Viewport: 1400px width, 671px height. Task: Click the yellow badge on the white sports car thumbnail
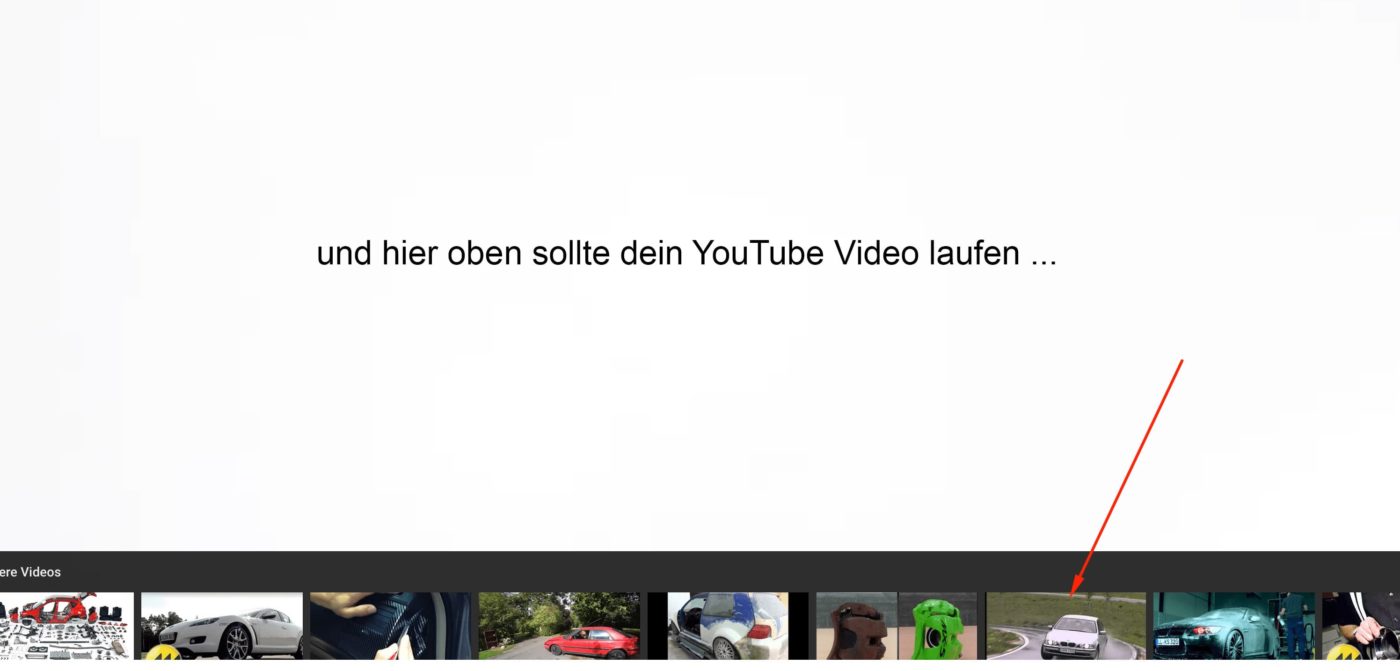[x=160, y=652]
